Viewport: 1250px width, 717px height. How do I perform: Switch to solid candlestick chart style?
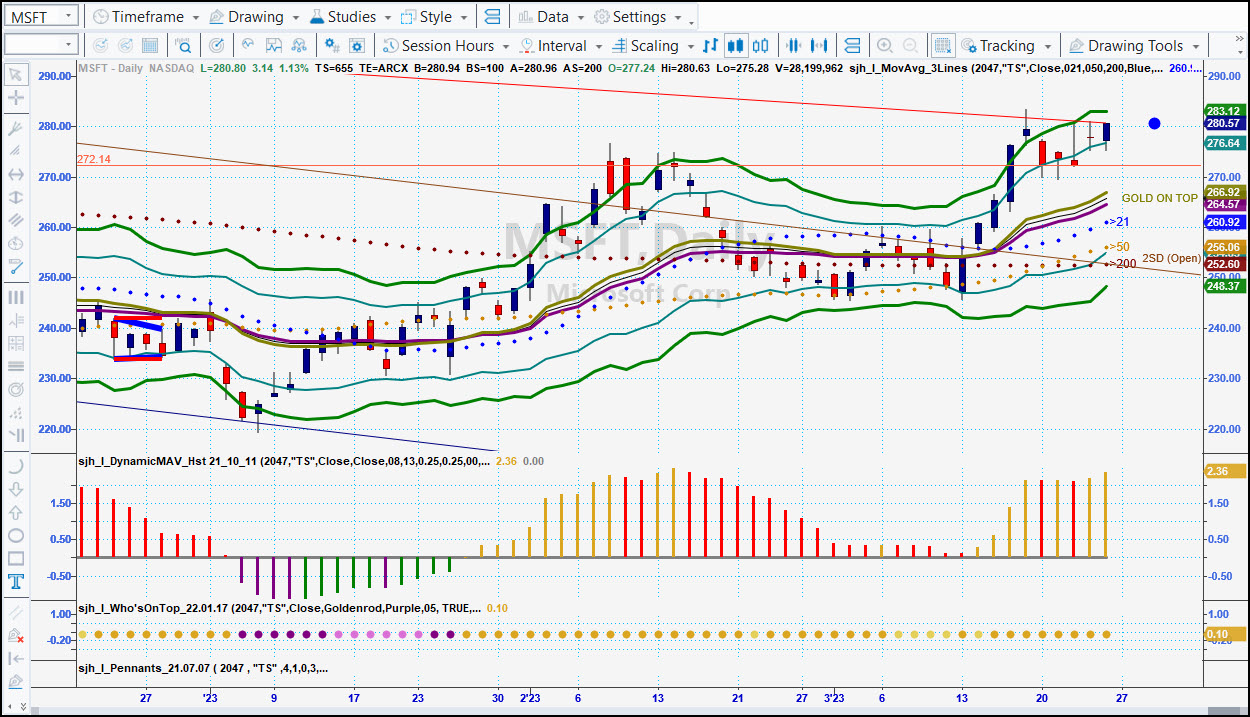pyautogui.click(x=736, y=46)
